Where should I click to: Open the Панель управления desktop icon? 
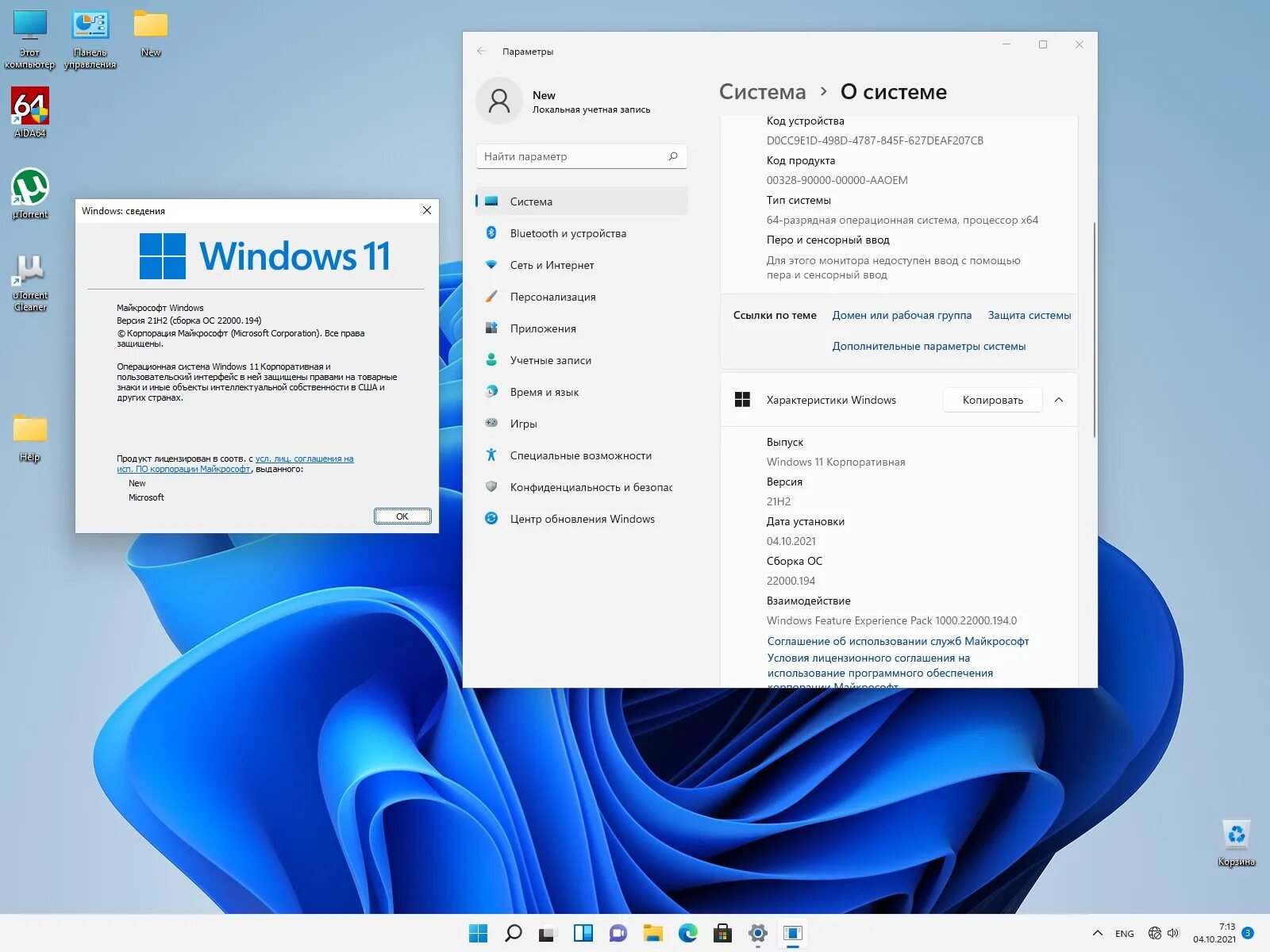coord(90,39)
